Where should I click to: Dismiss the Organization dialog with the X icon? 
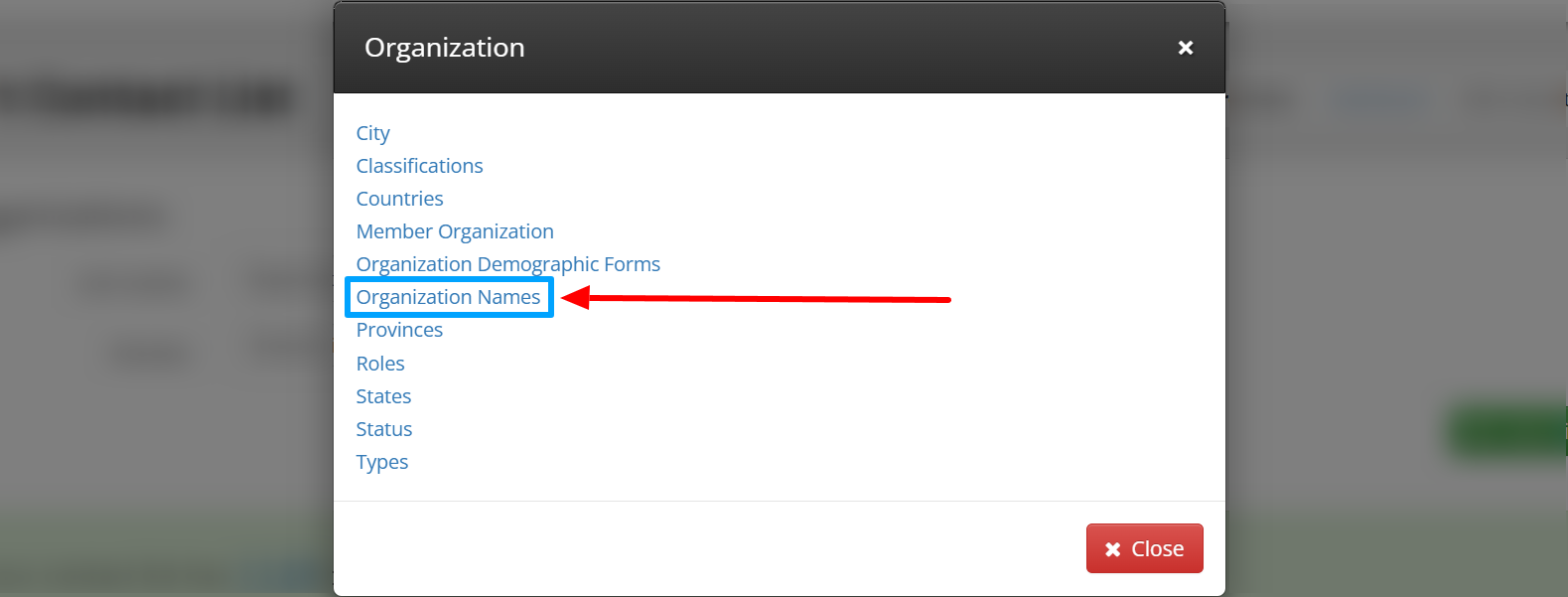pyautogui.click(x=1185, y=48)
